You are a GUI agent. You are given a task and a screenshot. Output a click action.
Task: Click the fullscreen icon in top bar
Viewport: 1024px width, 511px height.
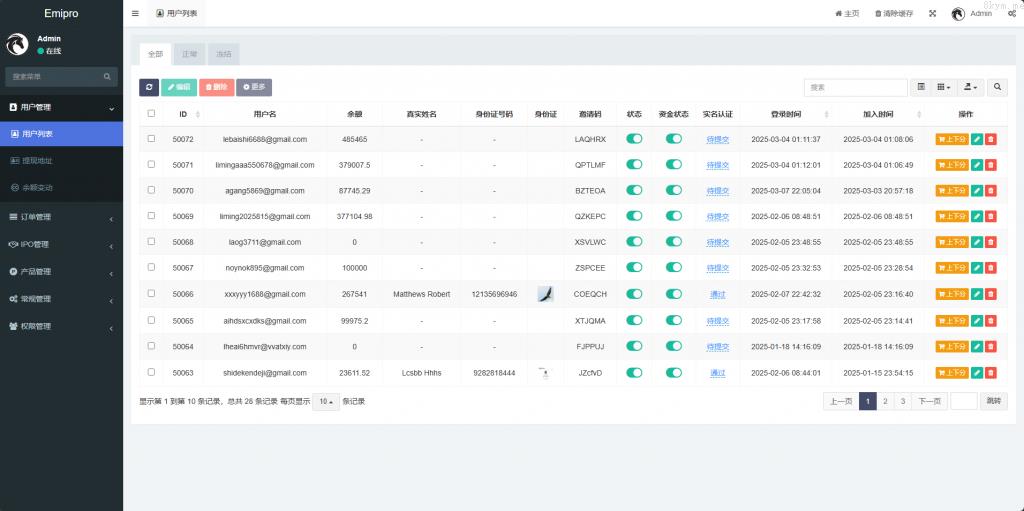pyautogui.click(x=932, y=13)
